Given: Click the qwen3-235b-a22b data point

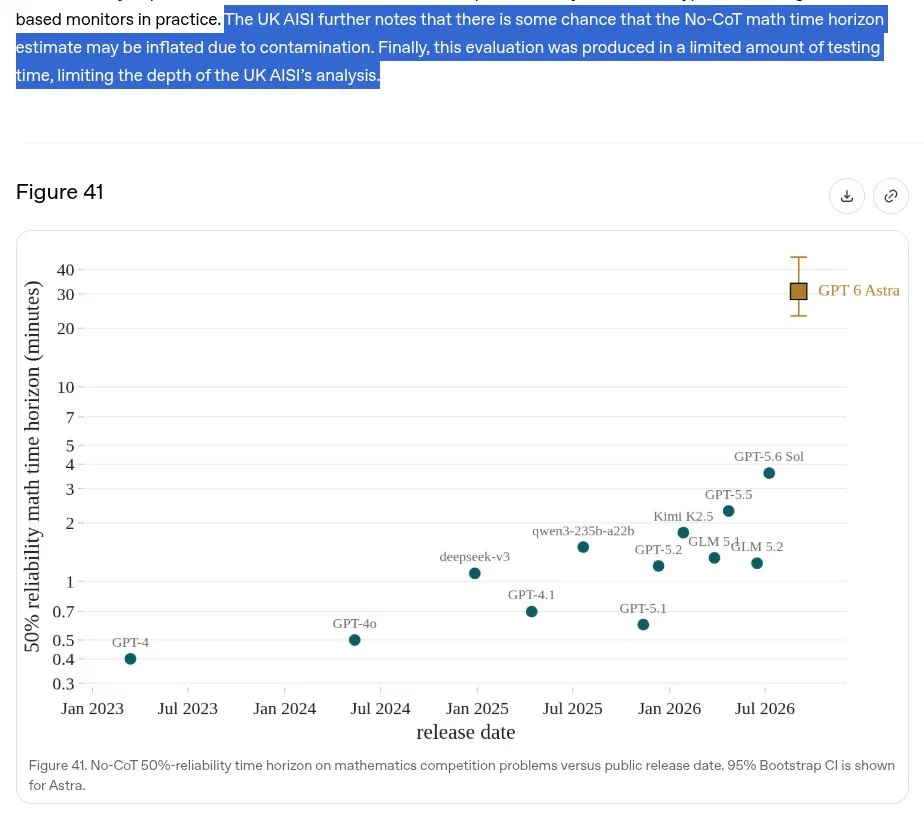Looking at the screenshot, I should coord(583,547).
